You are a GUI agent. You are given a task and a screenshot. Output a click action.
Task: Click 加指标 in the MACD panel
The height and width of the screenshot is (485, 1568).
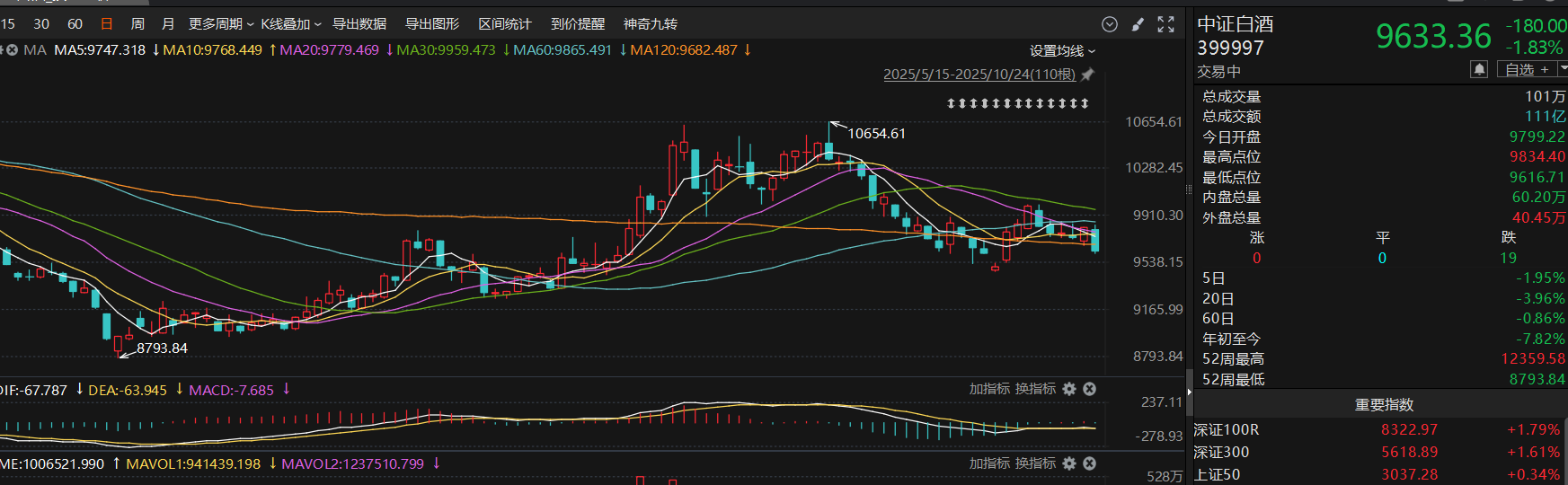[989, 389]
